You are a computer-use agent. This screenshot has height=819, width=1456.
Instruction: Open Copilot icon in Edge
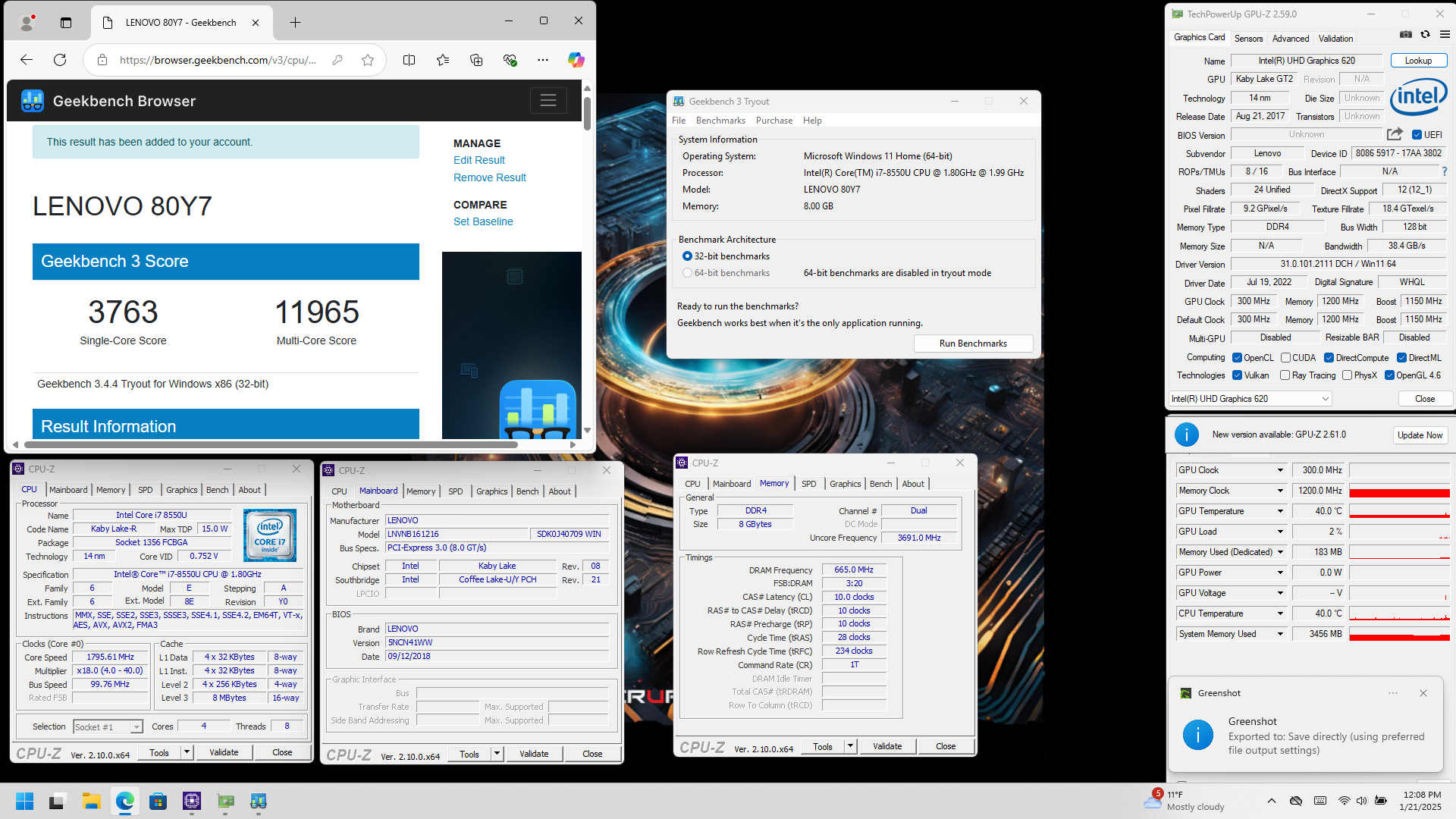[x=576, y=60]
